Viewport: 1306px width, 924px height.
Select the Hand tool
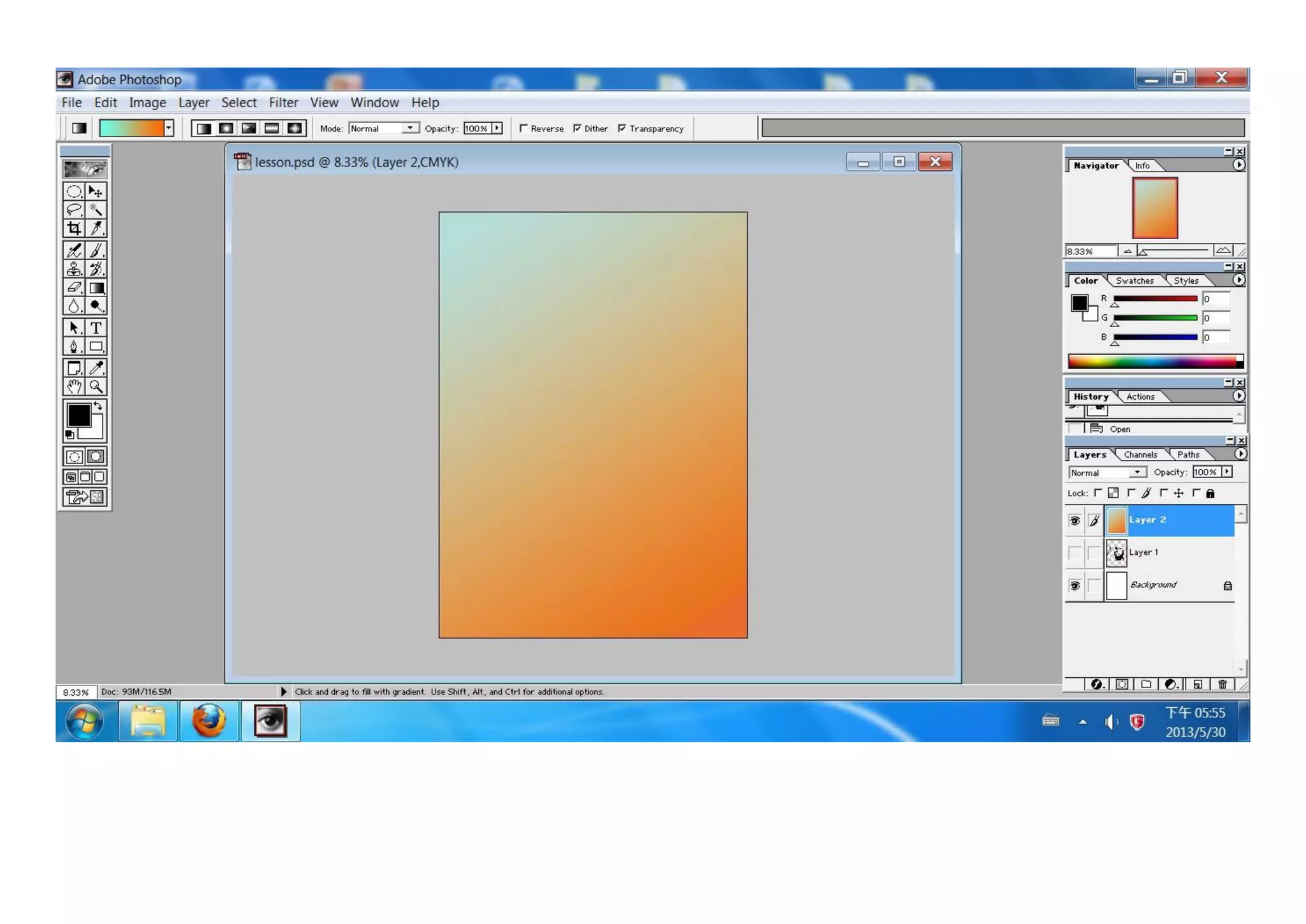74,386
